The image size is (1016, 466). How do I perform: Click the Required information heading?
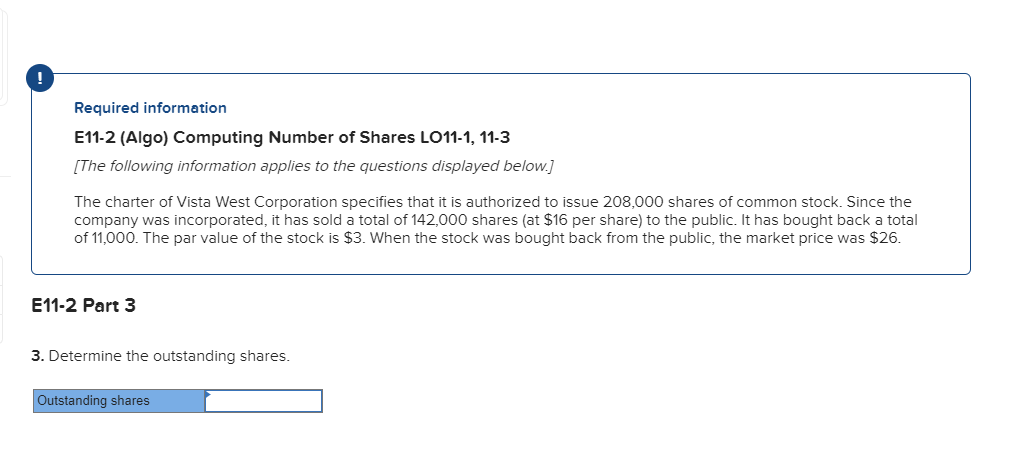click(150, 108)
